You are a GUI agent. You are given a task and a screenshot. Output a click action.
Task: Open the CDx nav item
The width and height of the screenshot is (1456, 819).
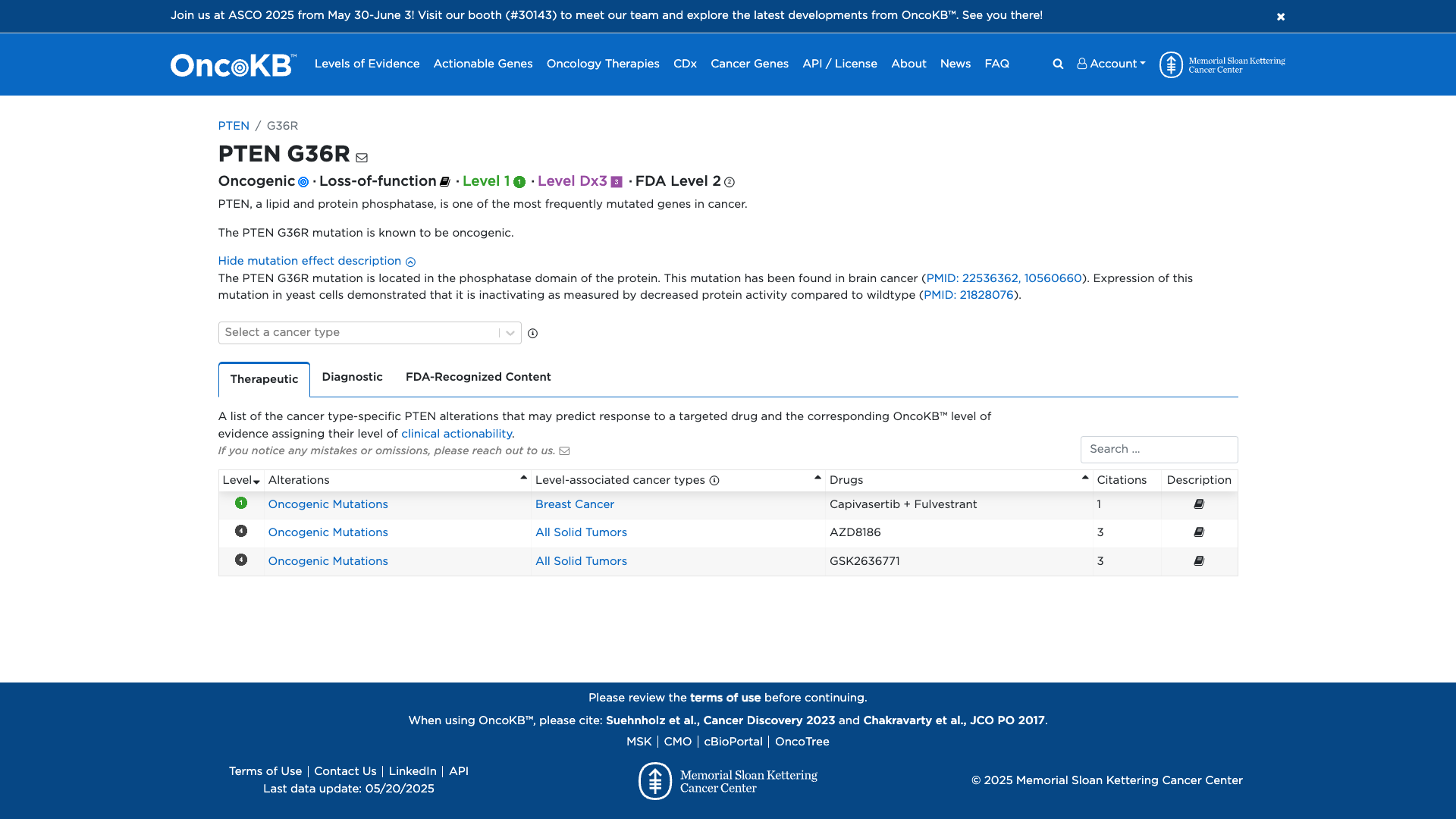pos(685,64)
